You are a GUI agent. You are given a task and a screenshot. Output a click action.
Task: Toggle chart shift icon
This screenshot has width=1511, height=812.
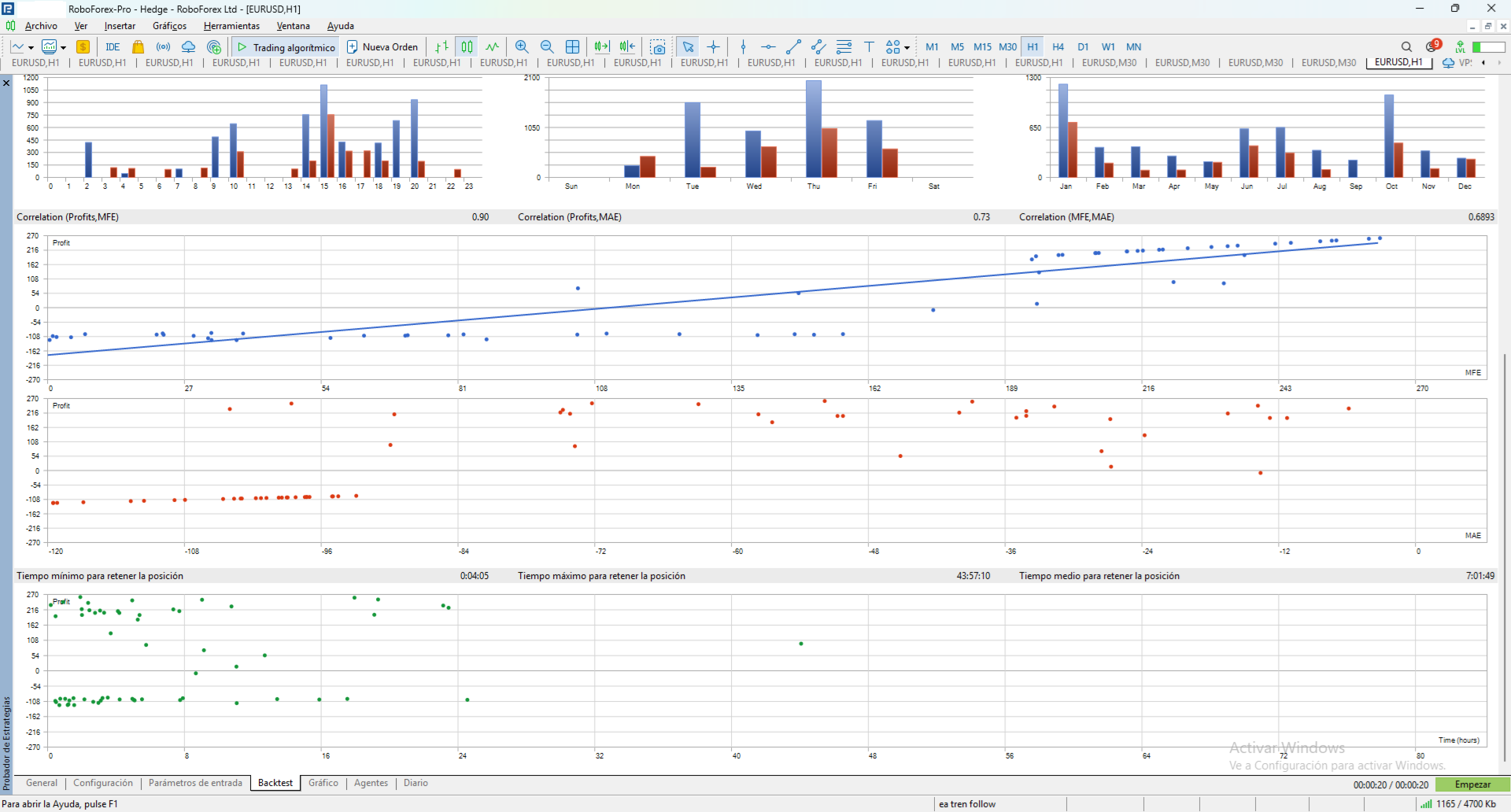tap(627, 47)
